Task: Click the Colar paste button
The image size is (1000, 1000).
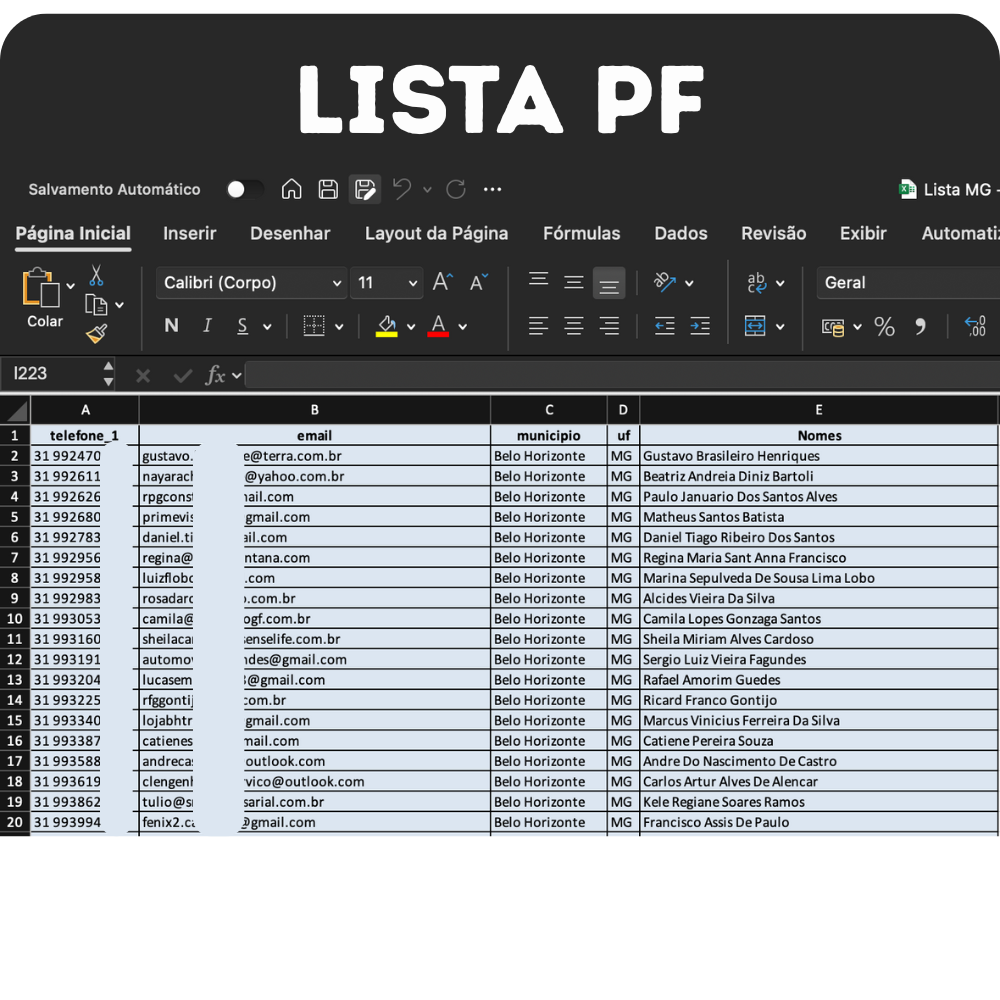Action: point(43,298)
